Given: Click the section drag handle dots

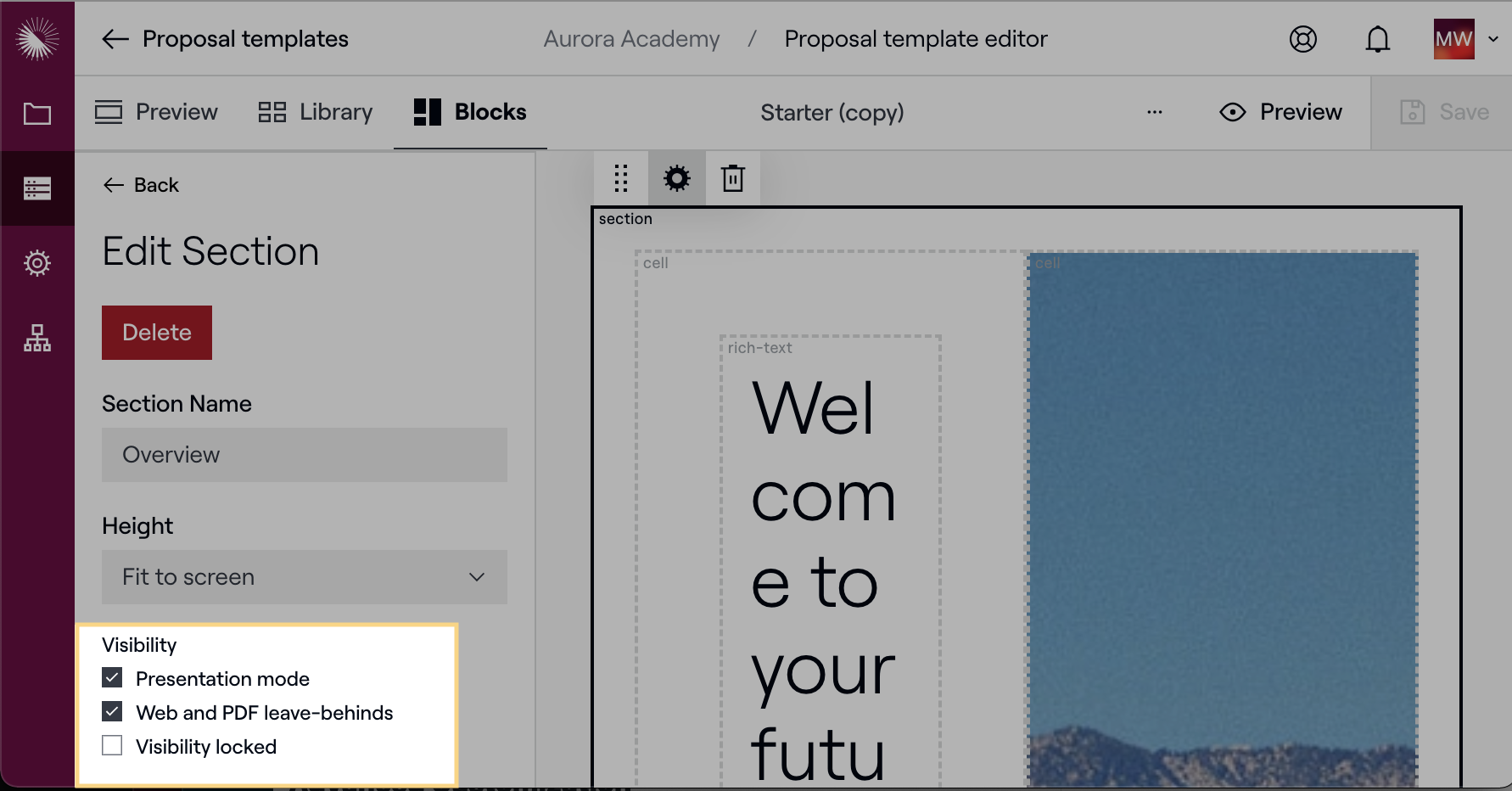Looking at the screenshot, I should click(x=621, y=178).
